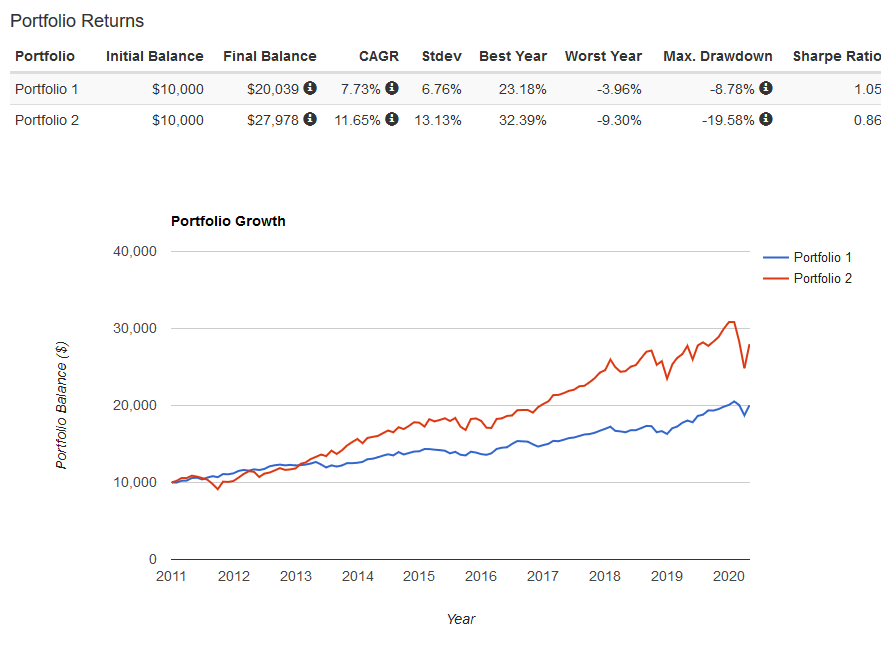Click the Best Year column header
This screenshot has width=881, height=647.
(513, 56)
